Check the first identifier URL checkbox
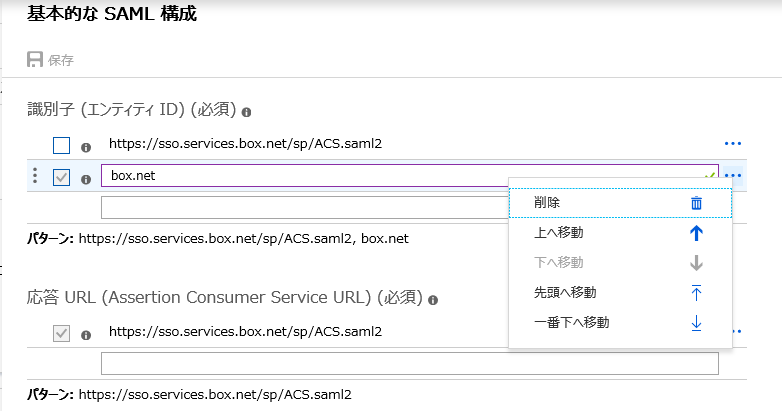Viewport: 782px width, 411px height. coord(61,145)
